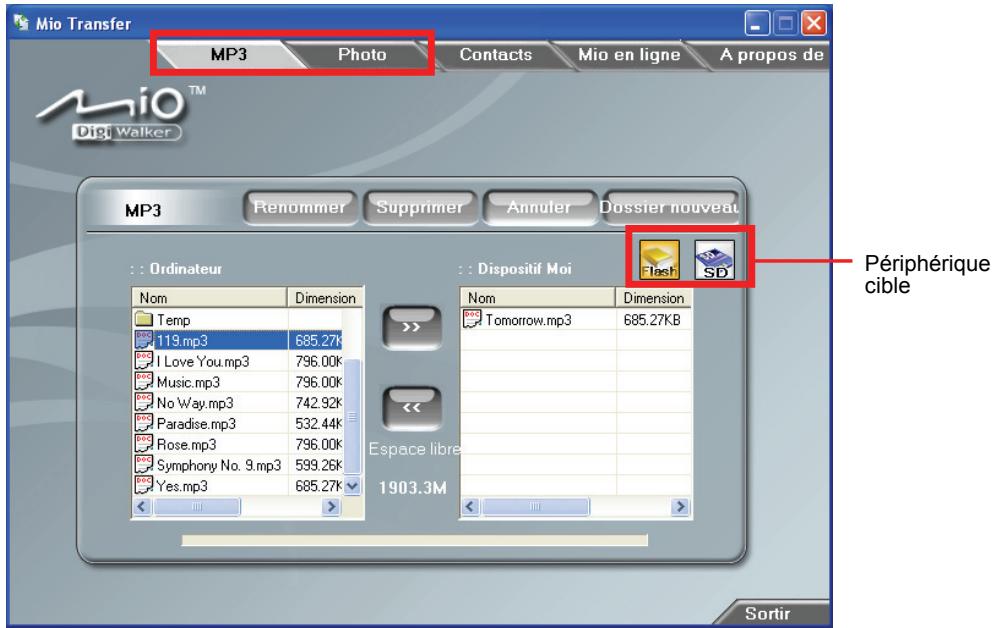993x628 pixels.
Task: Create folder with Dossier nouveau button
Action: click(x=669, y=208)
